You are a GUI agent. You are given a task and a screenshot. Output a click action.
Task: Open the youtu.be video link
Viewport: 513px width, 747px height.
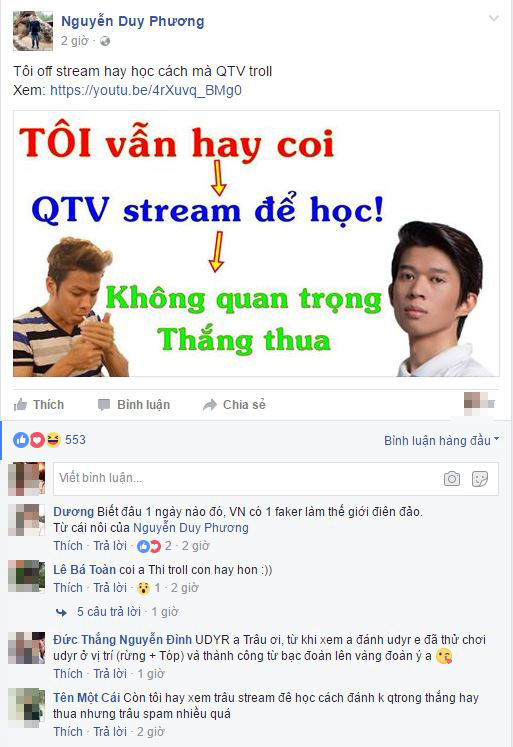click(146, 91)
